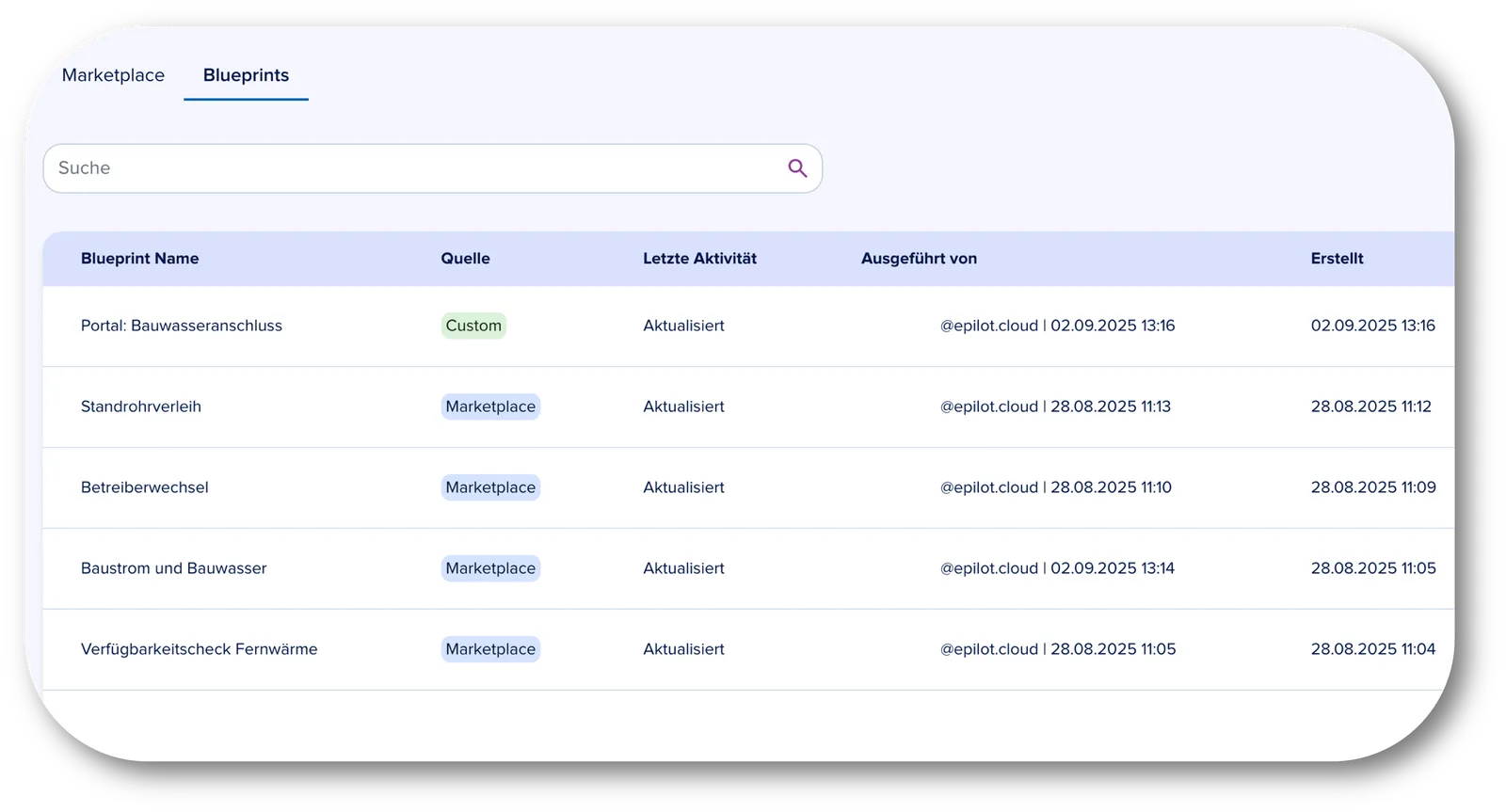The height and width of the screenshot is (812, 1506).
Task: Click Marketplace badge in Standrohrverleih row
Action: [x=490, y=406]
